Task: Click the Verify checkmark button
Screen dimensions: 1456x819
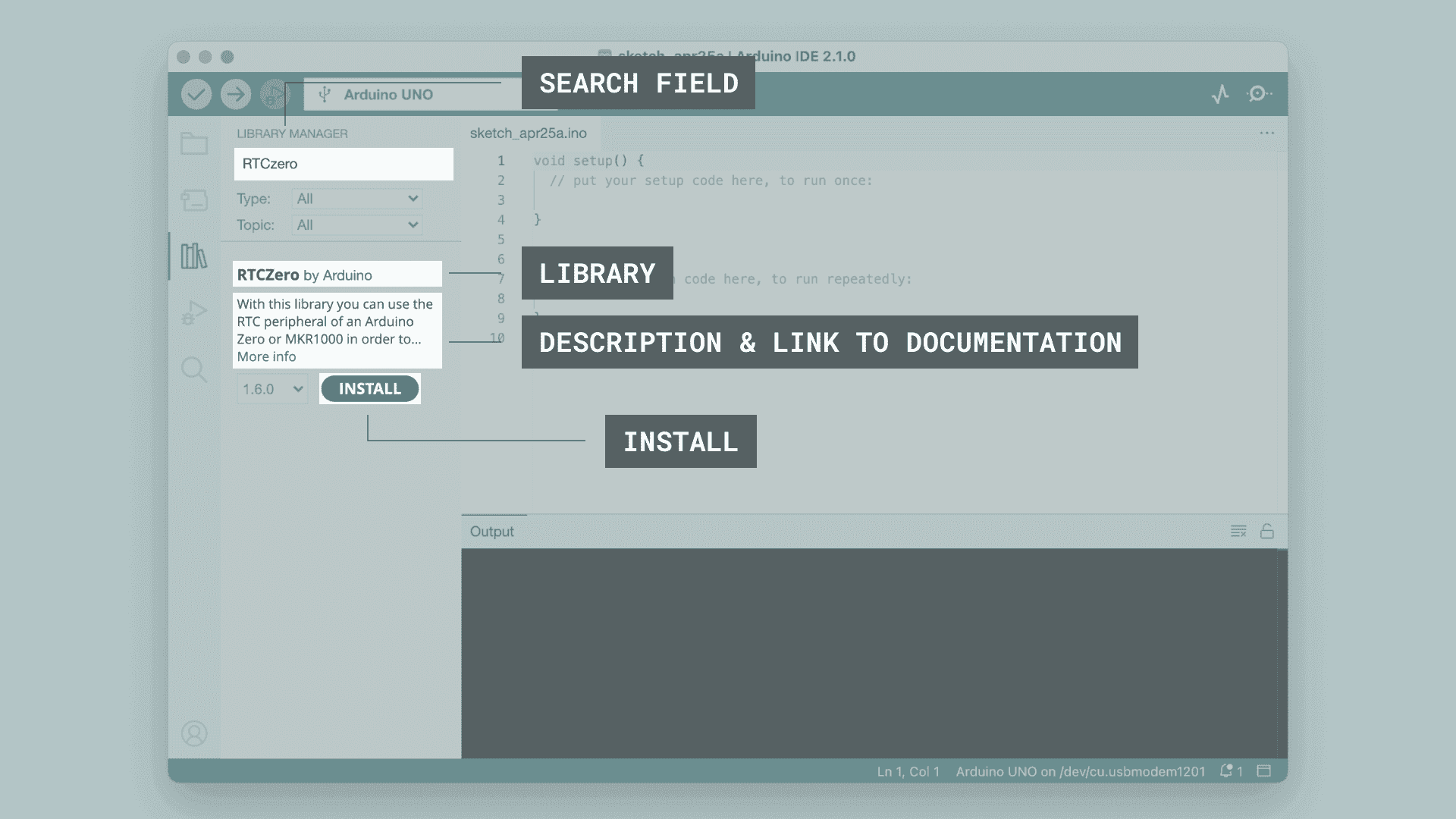Action: point(196,94)
